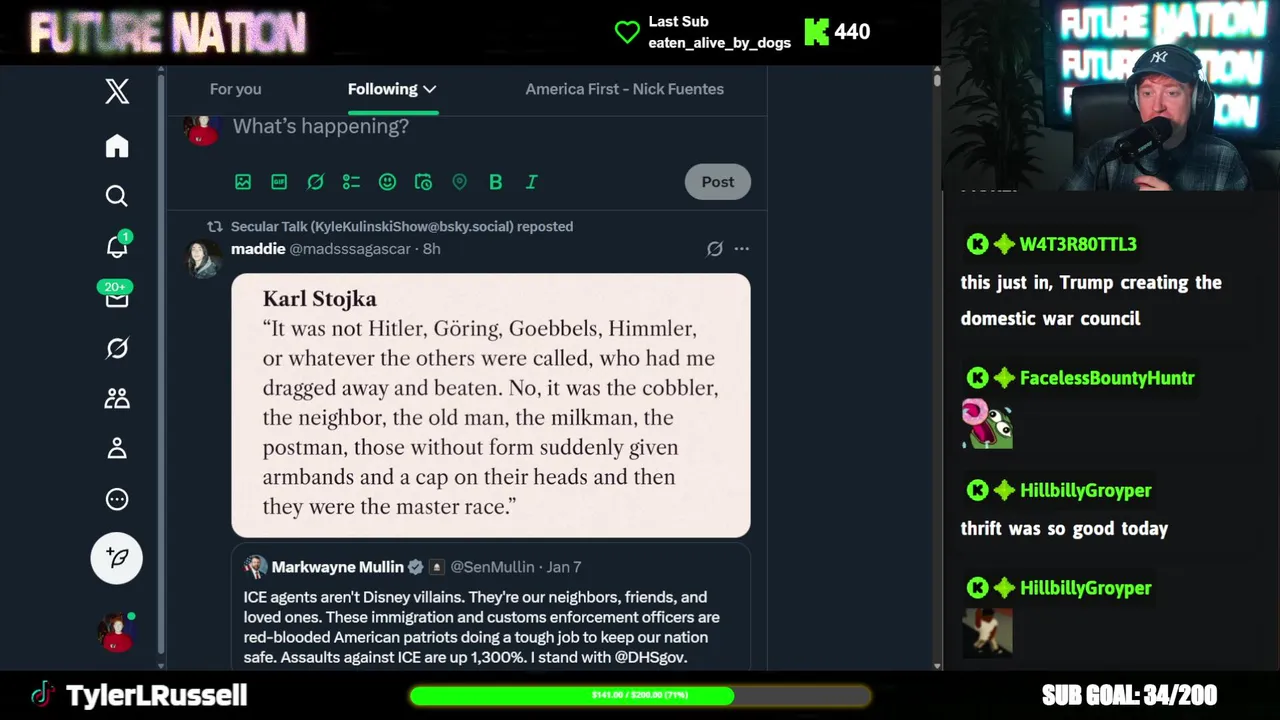
Task: Open the More circle icon
Action: point(117,499)
